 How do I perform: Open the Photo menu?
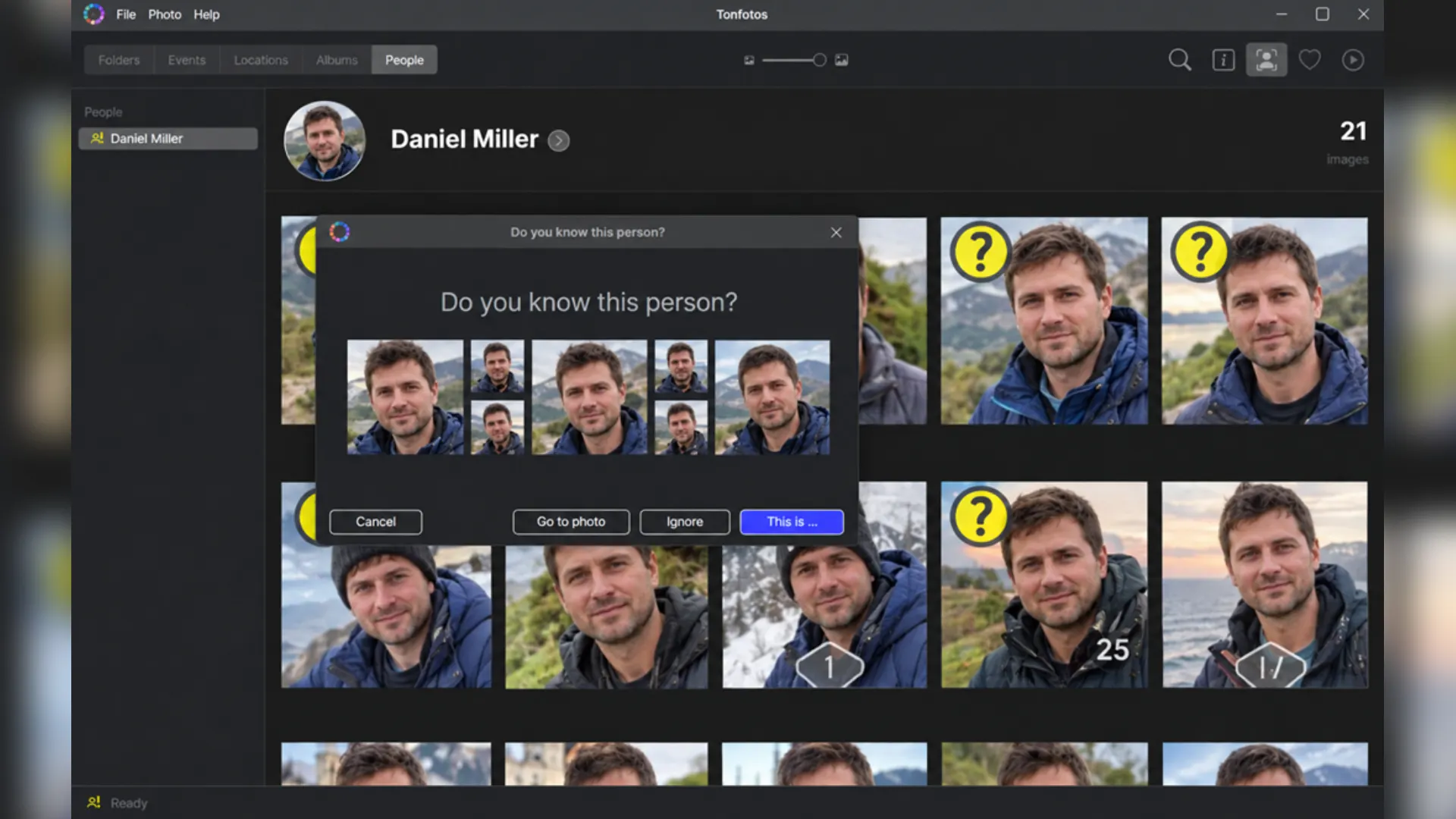pyautogui.click(x=165, y=14)
